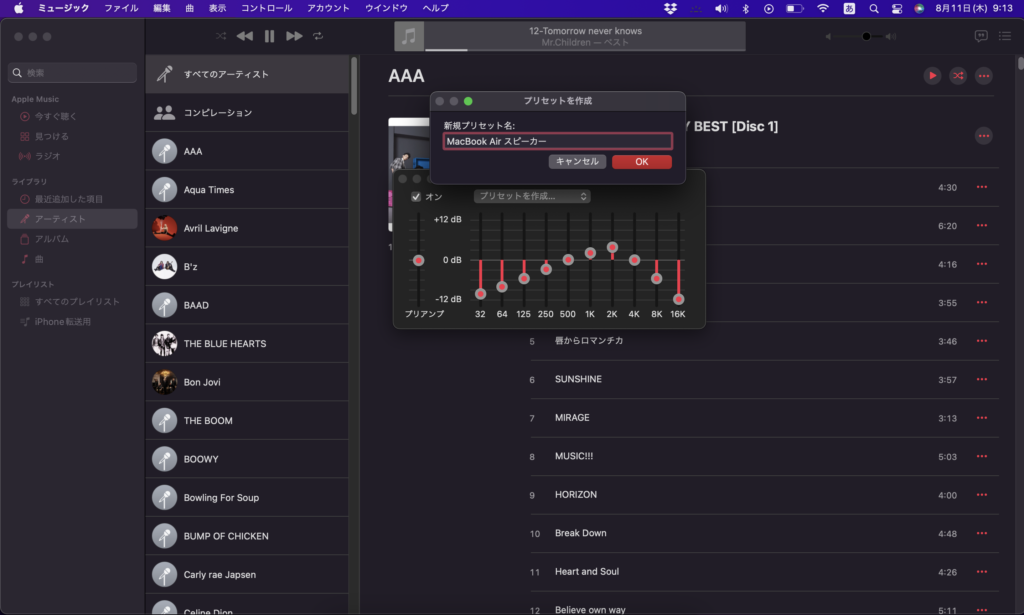Open the more options menu beside AAA header
The image size is (1024, 615).
coord(984,76)
